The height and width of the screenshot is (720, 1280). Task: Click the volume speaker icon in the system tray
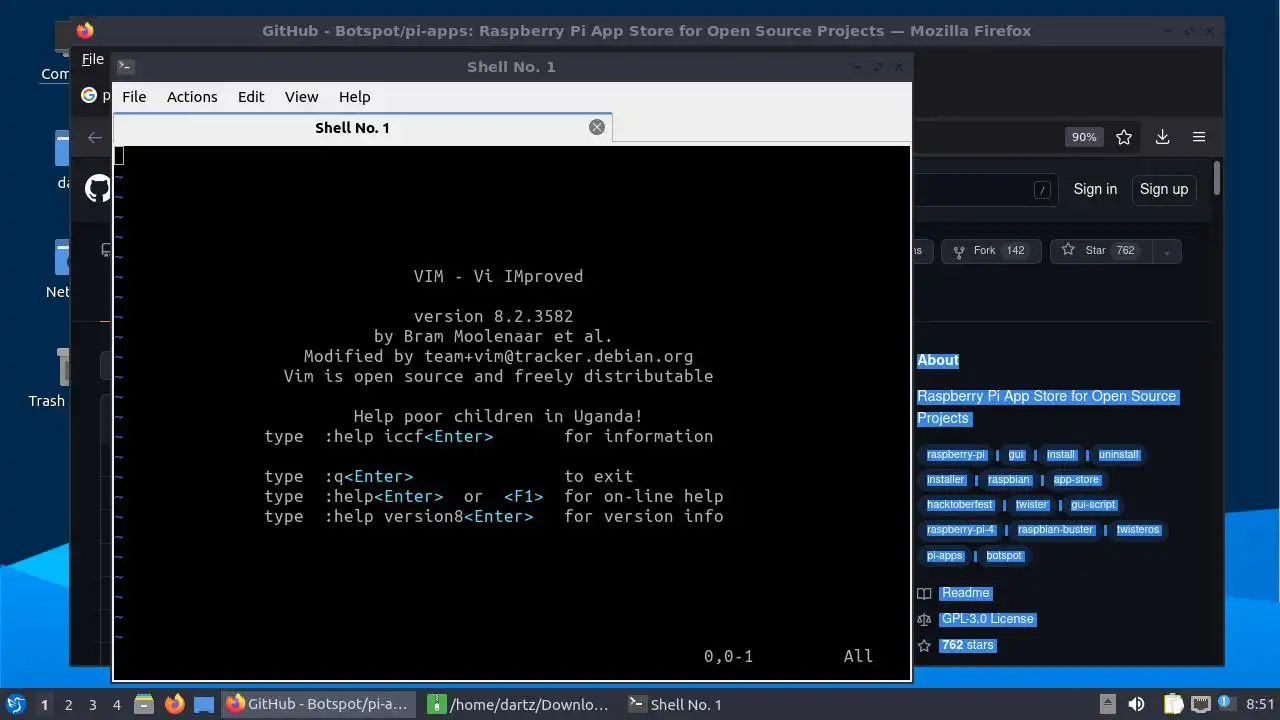coord(1136,704)
